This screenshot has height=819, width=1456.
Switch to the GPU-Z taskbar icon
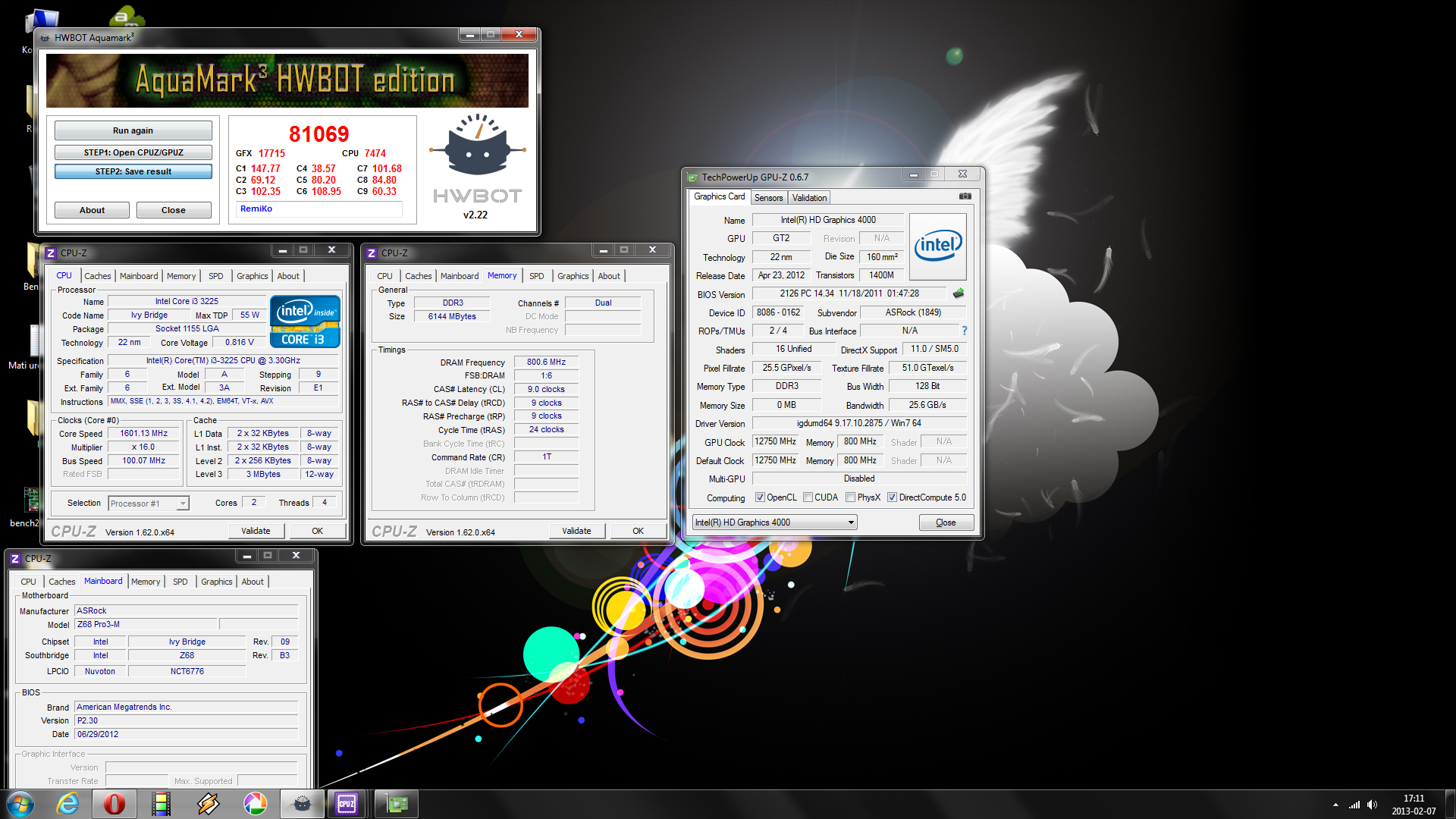(396, 804)
